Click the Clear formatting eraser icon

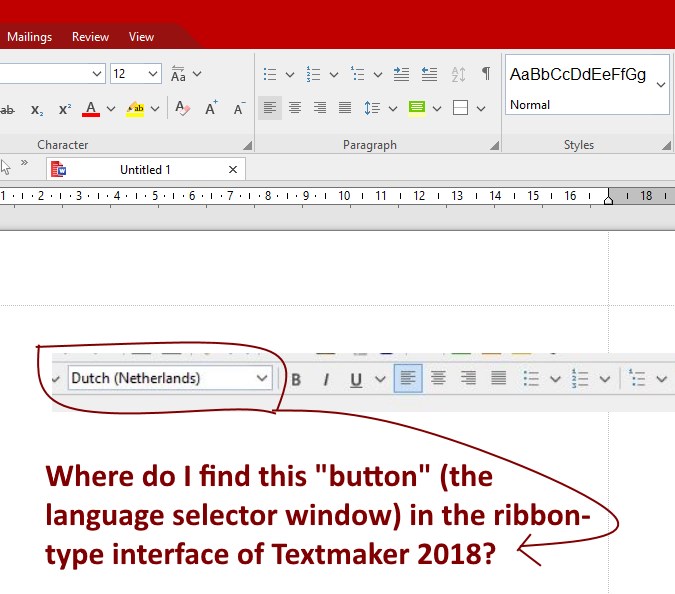tap(182, 109)
